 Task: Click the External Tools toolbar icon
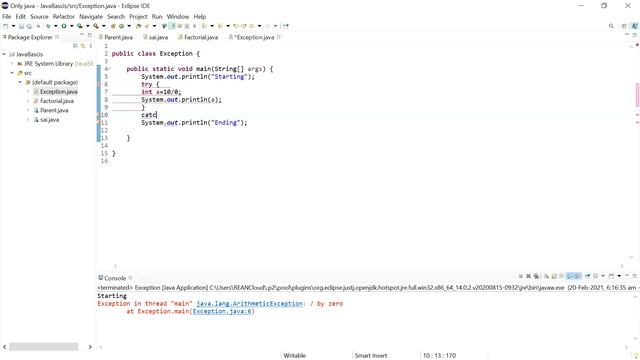pyautogui.click(x=96, y=26)
